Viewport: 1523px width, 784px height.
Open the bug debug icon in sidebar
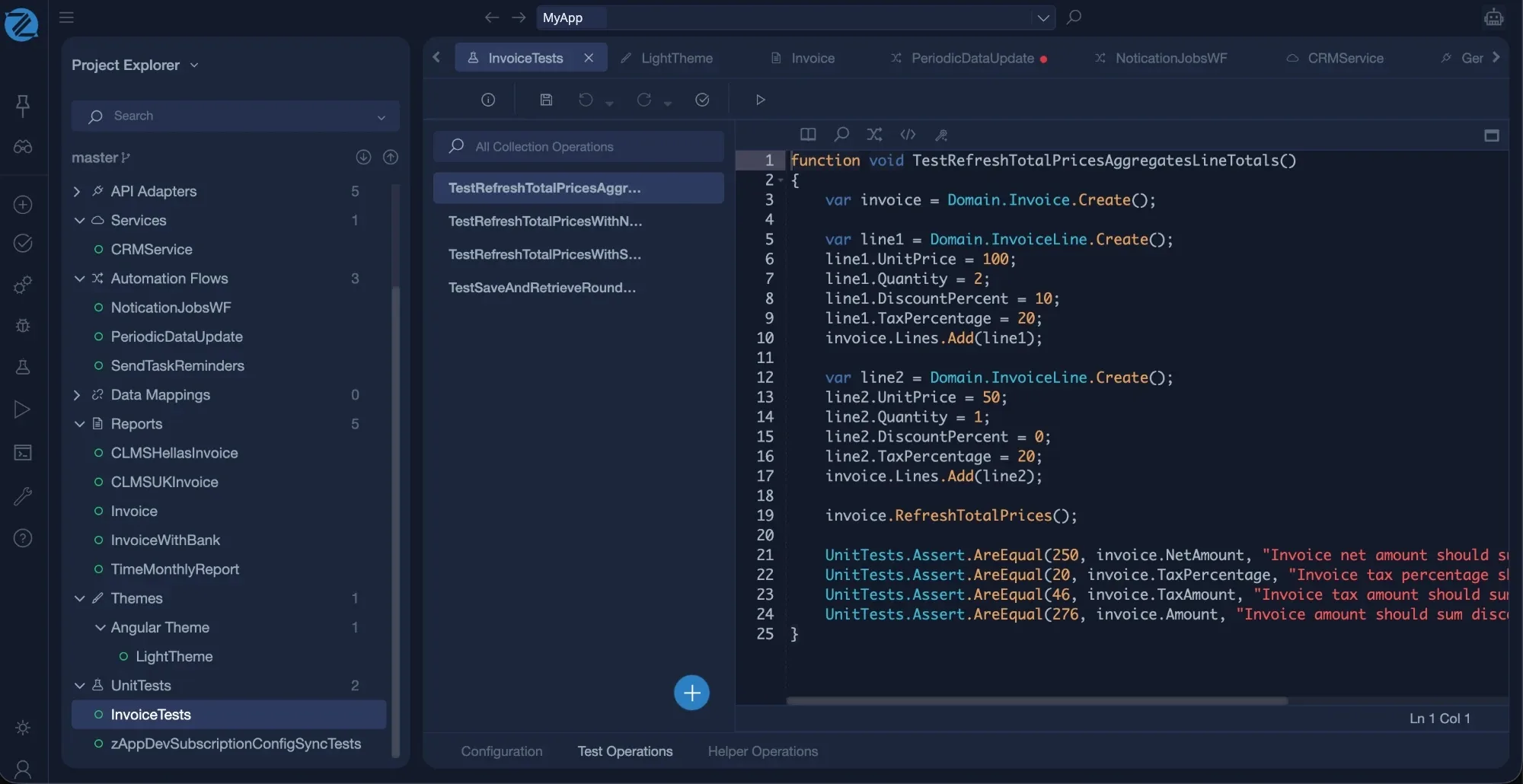pyautogui.click(x=23, y=325)
